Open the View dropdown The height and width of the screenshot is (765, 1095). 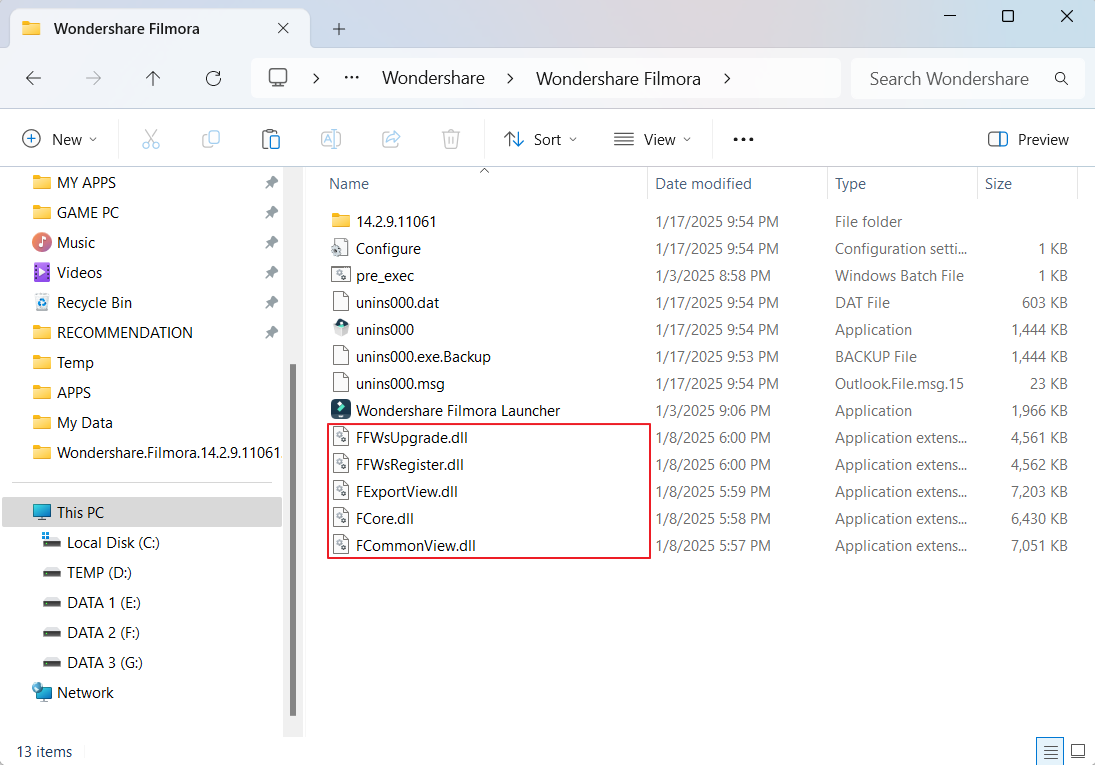pyautogui.click(x=653, y=139)
